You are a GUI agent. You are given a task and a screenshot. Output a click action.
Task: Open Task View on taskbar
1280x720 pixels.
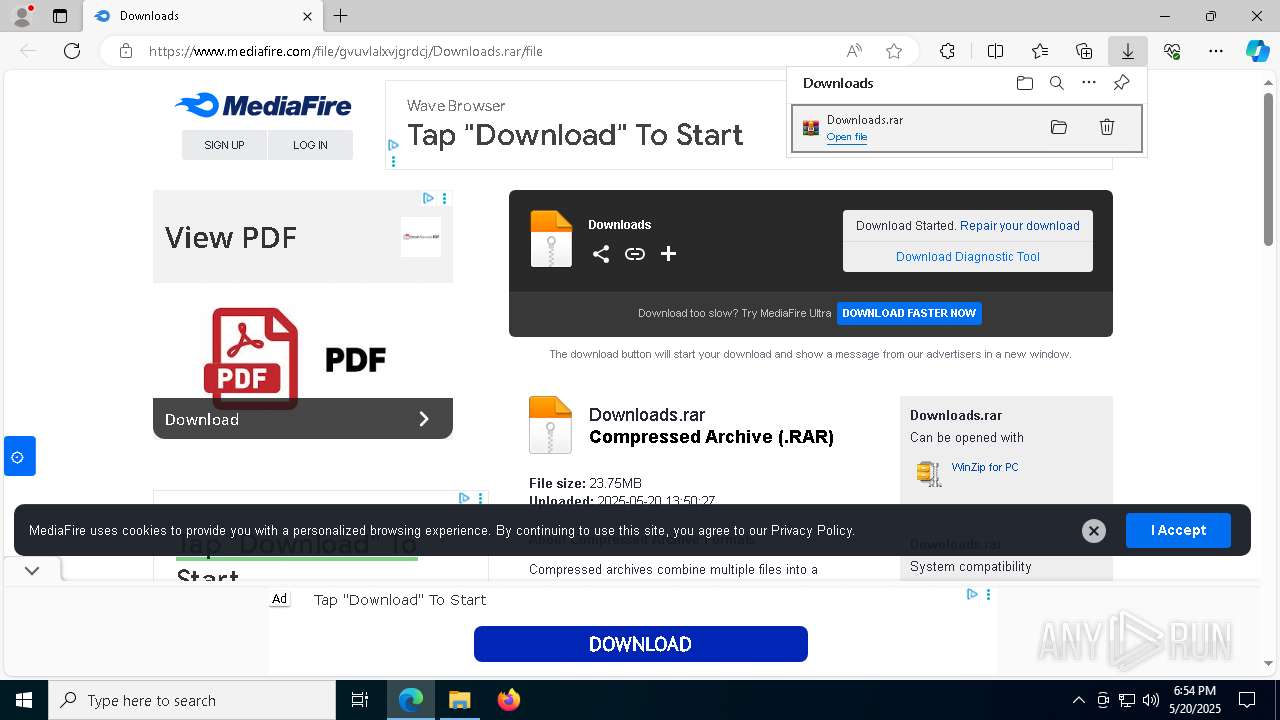click(x=360, y=700)
